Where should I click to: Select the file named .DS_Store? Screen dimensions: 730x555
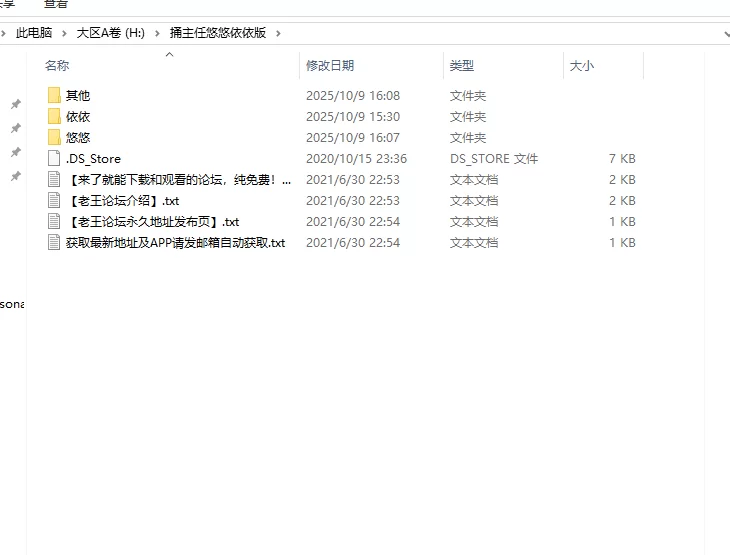click(93, 159)
